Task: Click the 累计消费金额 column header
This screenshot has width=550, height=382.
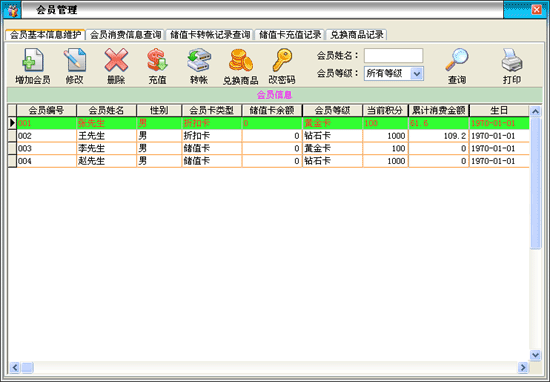Action: tap(438, 110)
